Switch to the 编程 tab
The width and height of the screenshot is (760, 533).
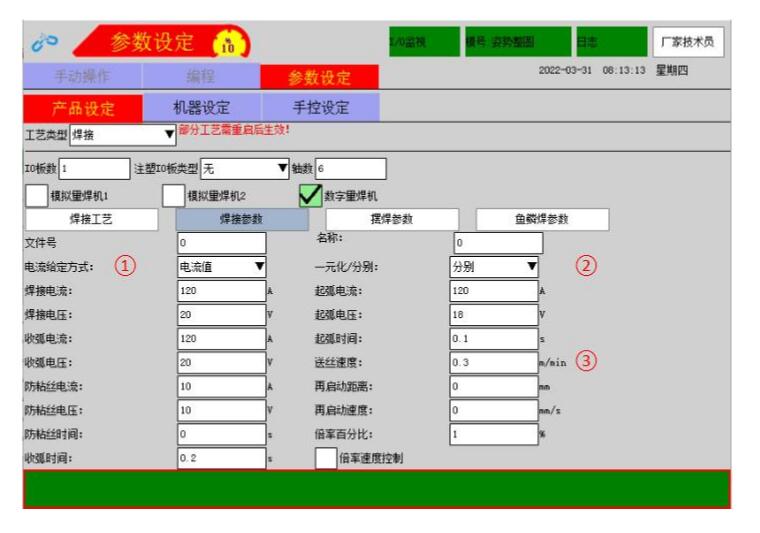[x=201, y=76]
